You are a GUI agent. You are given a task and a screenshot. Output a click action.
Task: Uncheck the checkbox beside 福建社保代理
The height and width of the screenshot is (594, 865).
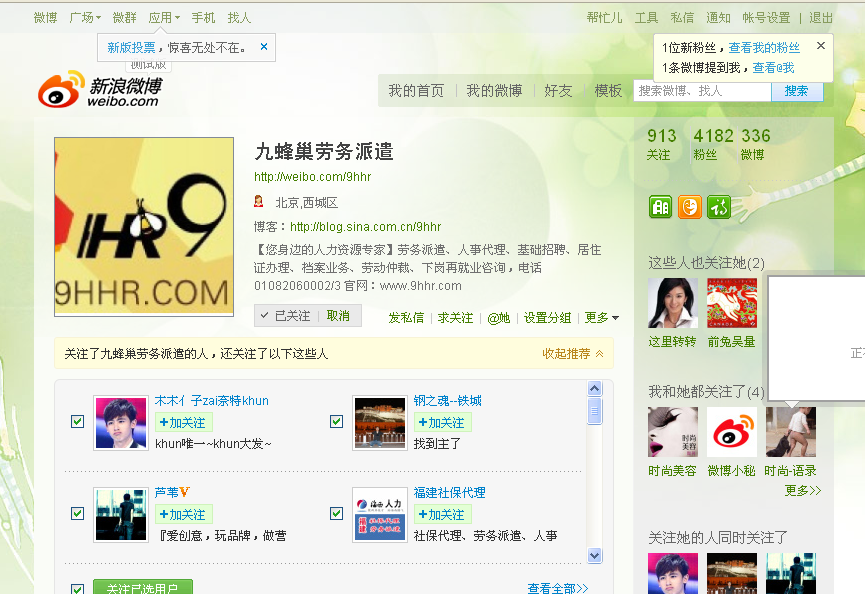[336, 513]
